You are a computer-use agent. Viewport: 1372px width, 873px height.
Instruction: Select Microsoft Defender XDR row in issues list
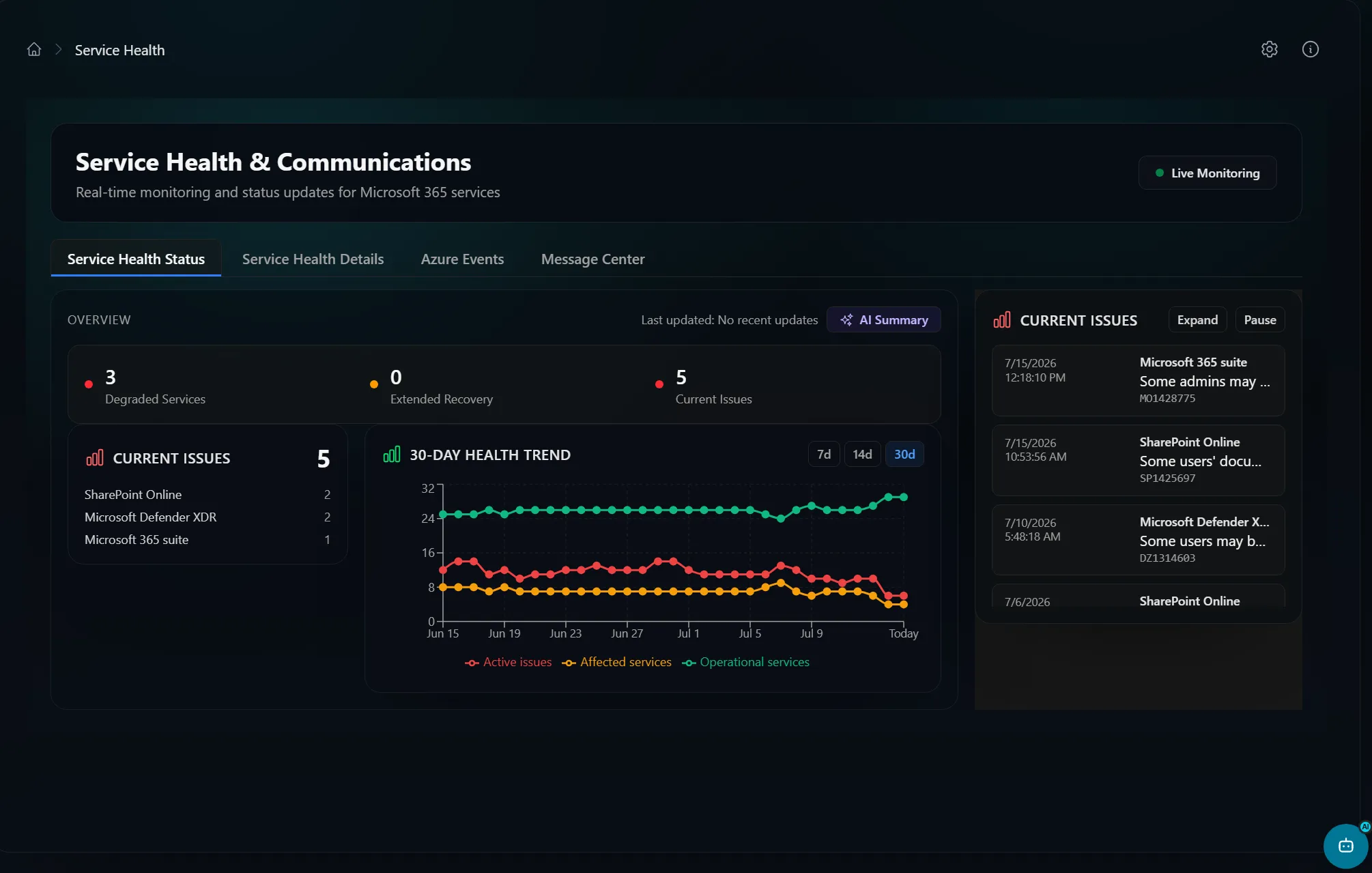(208, 517)
